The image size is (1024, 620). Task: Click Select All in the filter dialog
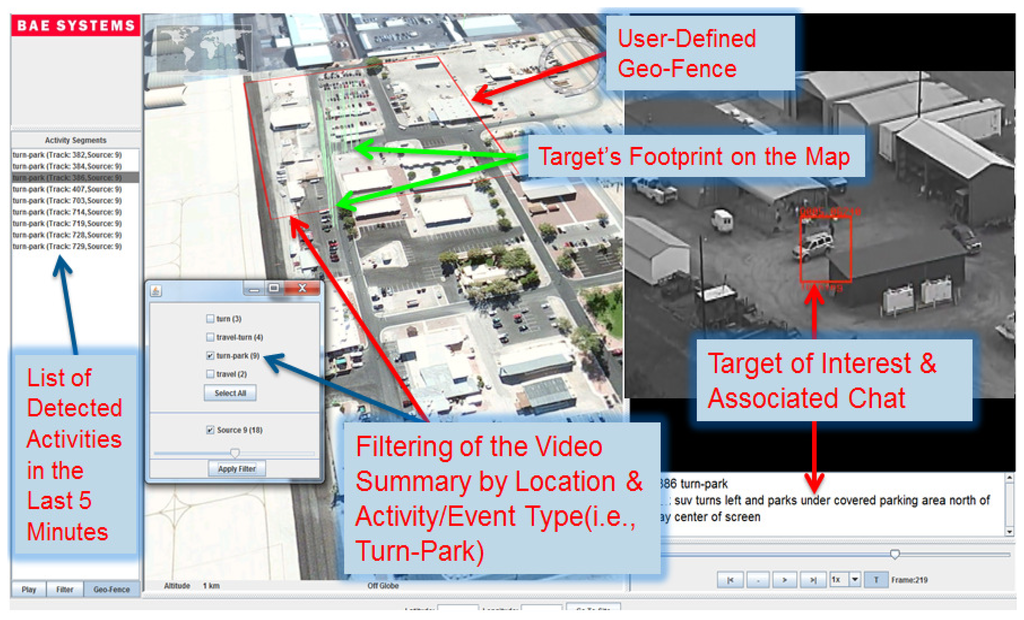(230, 393)
